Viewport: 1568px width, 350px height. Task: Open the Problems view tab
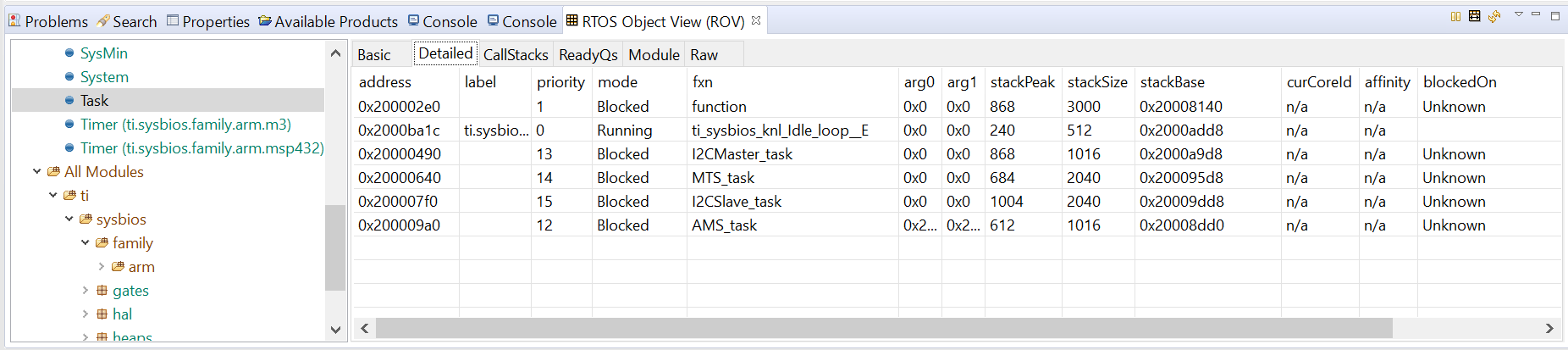(x=48, y=21)
